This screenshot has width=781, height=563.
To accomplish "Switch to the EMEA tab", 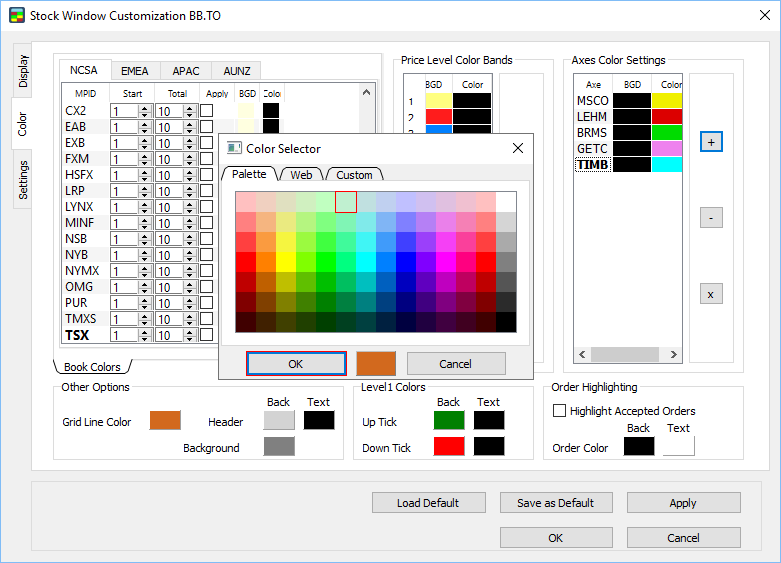I will coord(135,71).
